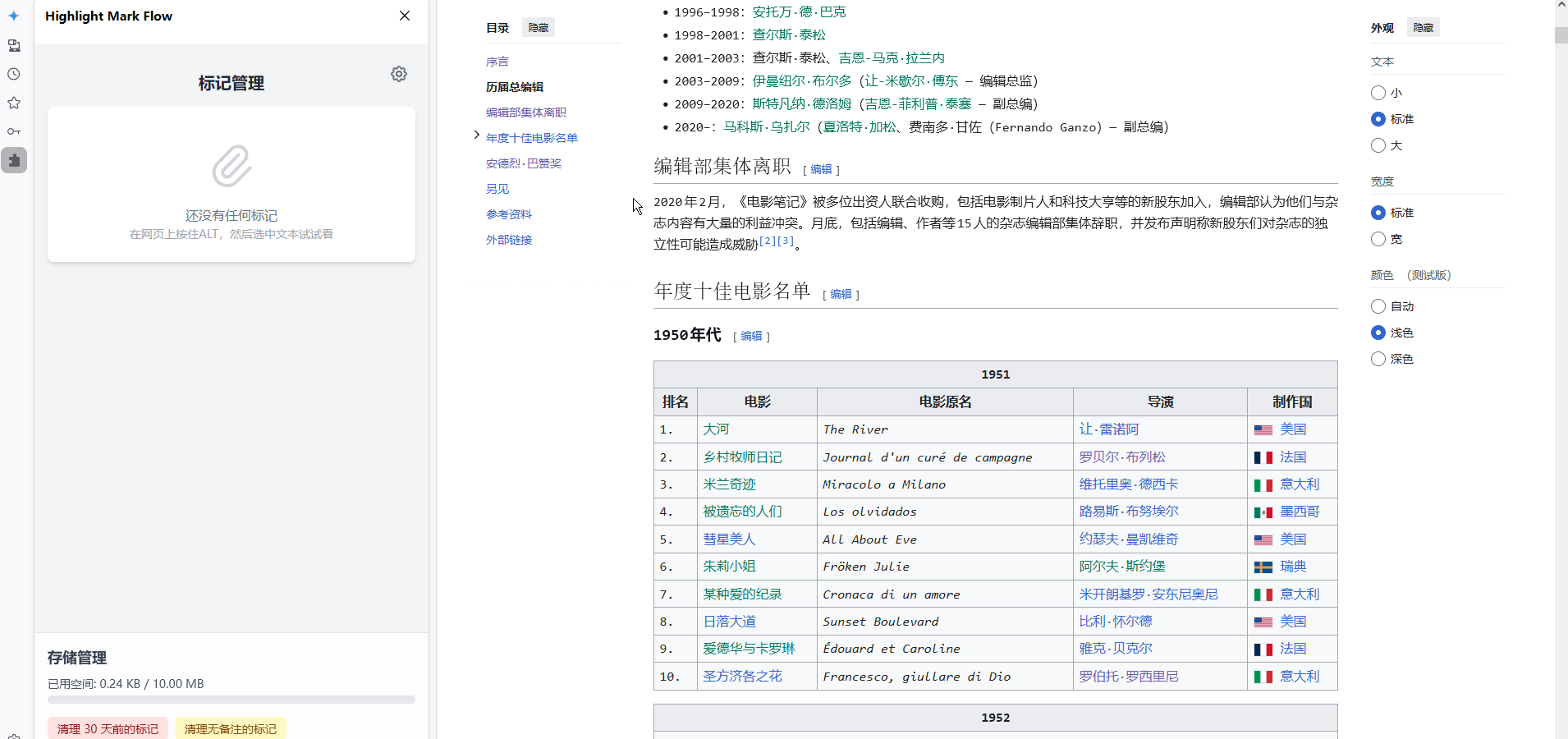This screenshot has width=1568, height=739.
Task: Expand 年度十佳电影名单 in table of contents
Action: coord(476,135)
